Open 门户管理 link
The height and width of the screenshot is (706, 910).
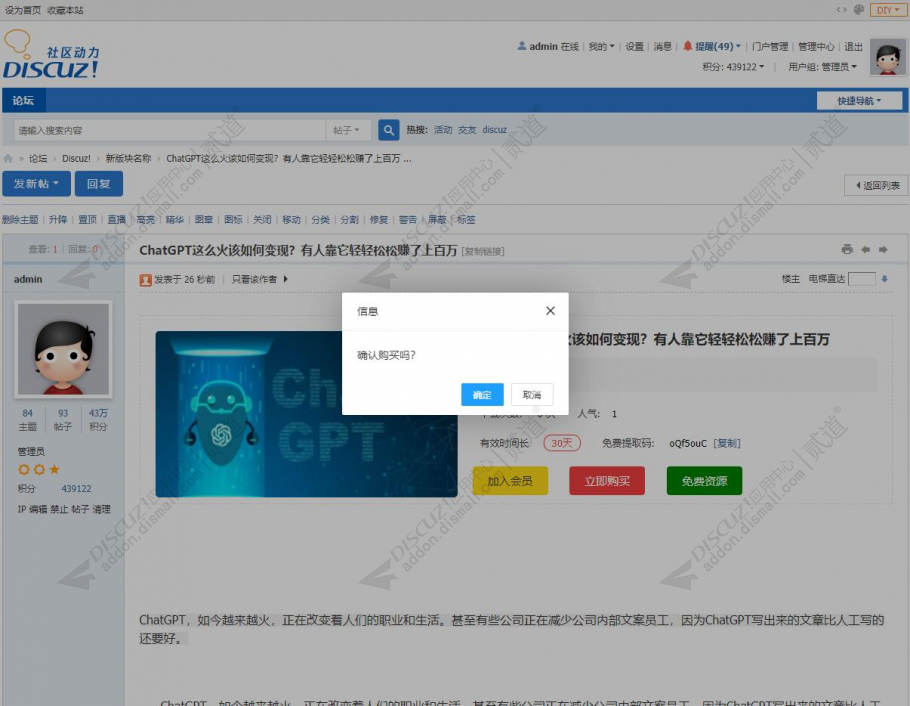(770, 46)
